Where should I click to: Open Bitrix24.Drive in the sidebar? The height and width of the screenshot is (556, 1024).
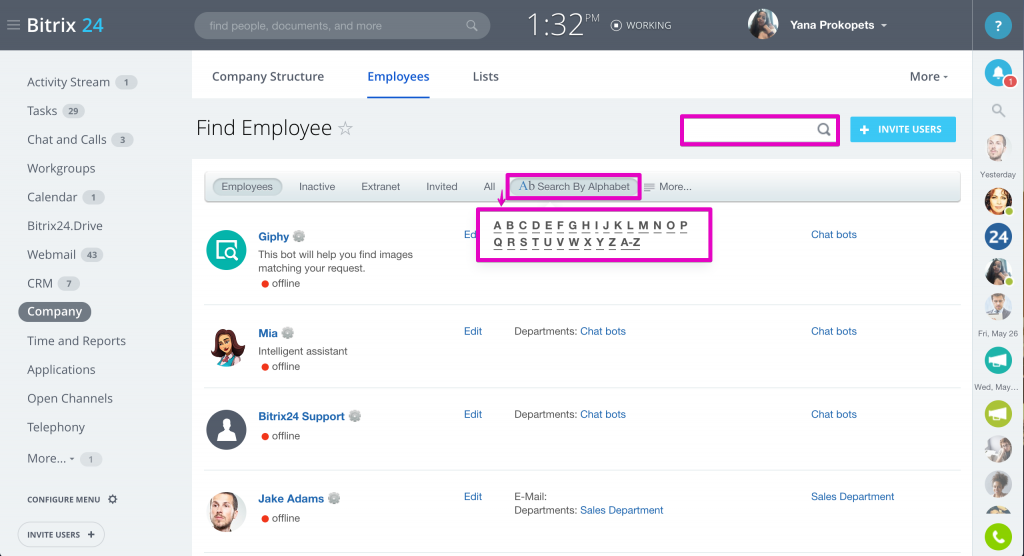pyautogui.click(x=65, y=225)
